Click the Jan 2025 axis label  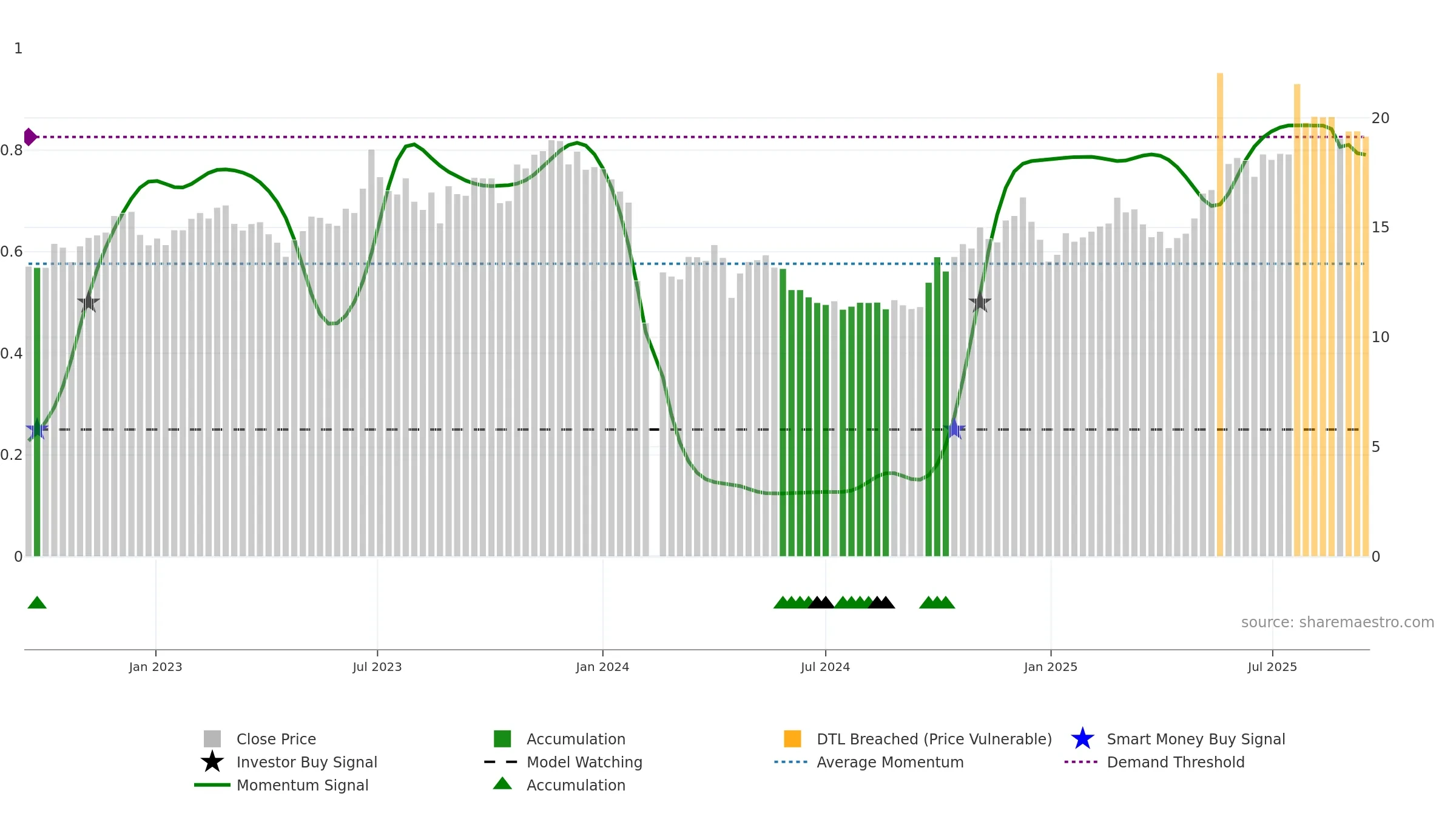tap(1051, 667)
